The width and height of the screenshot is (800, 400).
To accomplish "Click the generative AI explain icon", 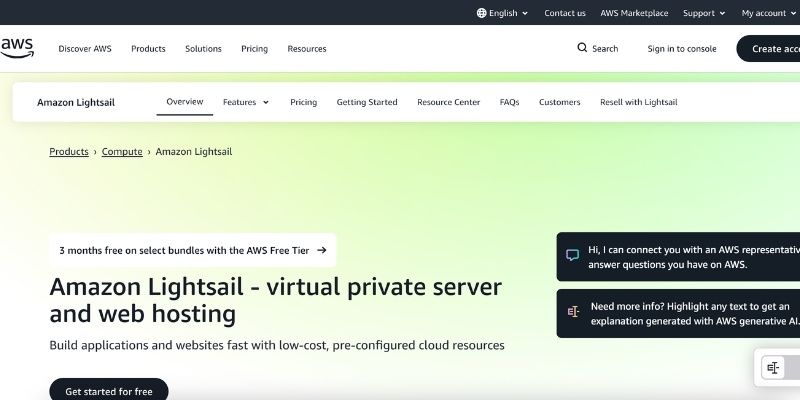I will [572, 312].
